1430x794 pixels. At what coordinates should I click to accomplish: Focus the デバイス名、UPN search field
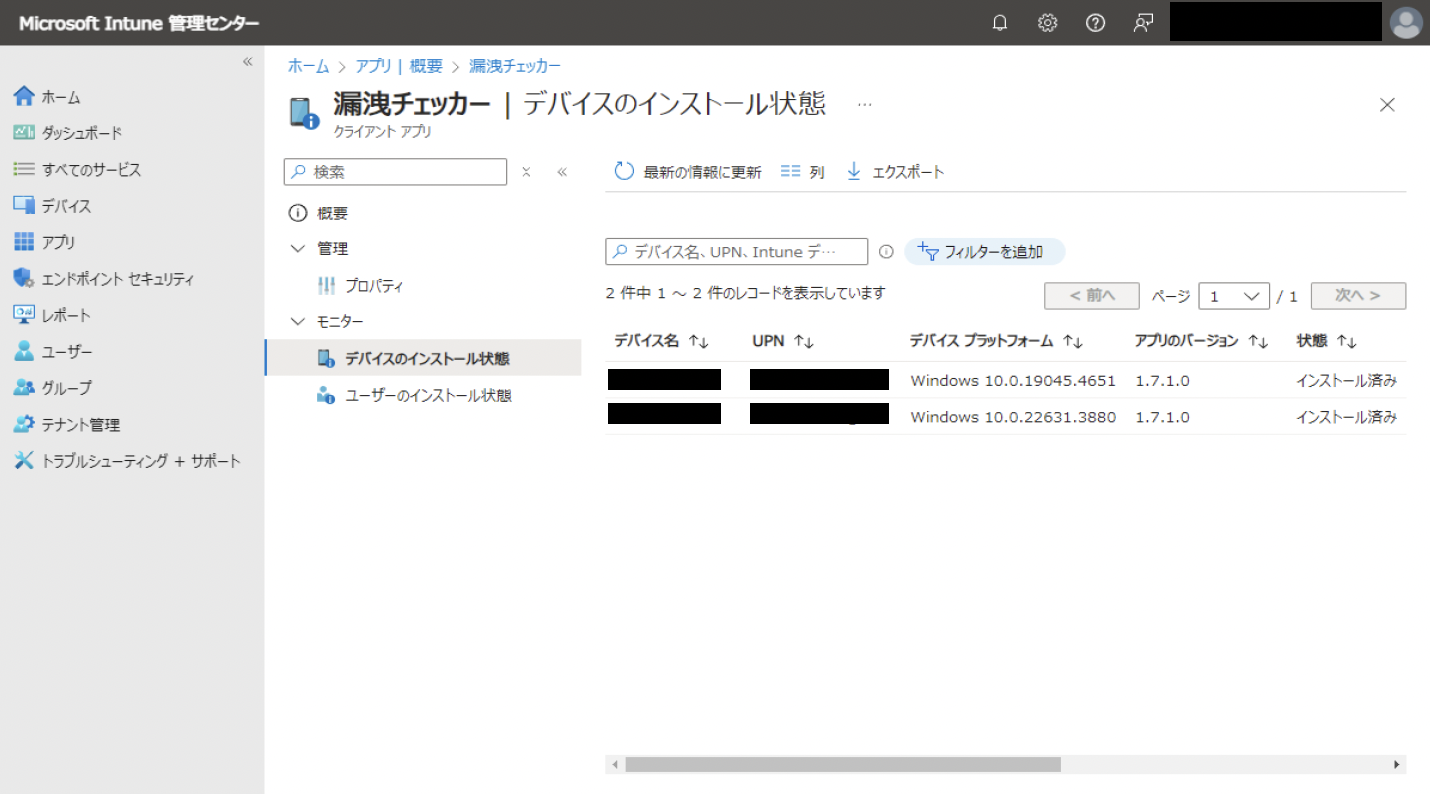[737, 252]
